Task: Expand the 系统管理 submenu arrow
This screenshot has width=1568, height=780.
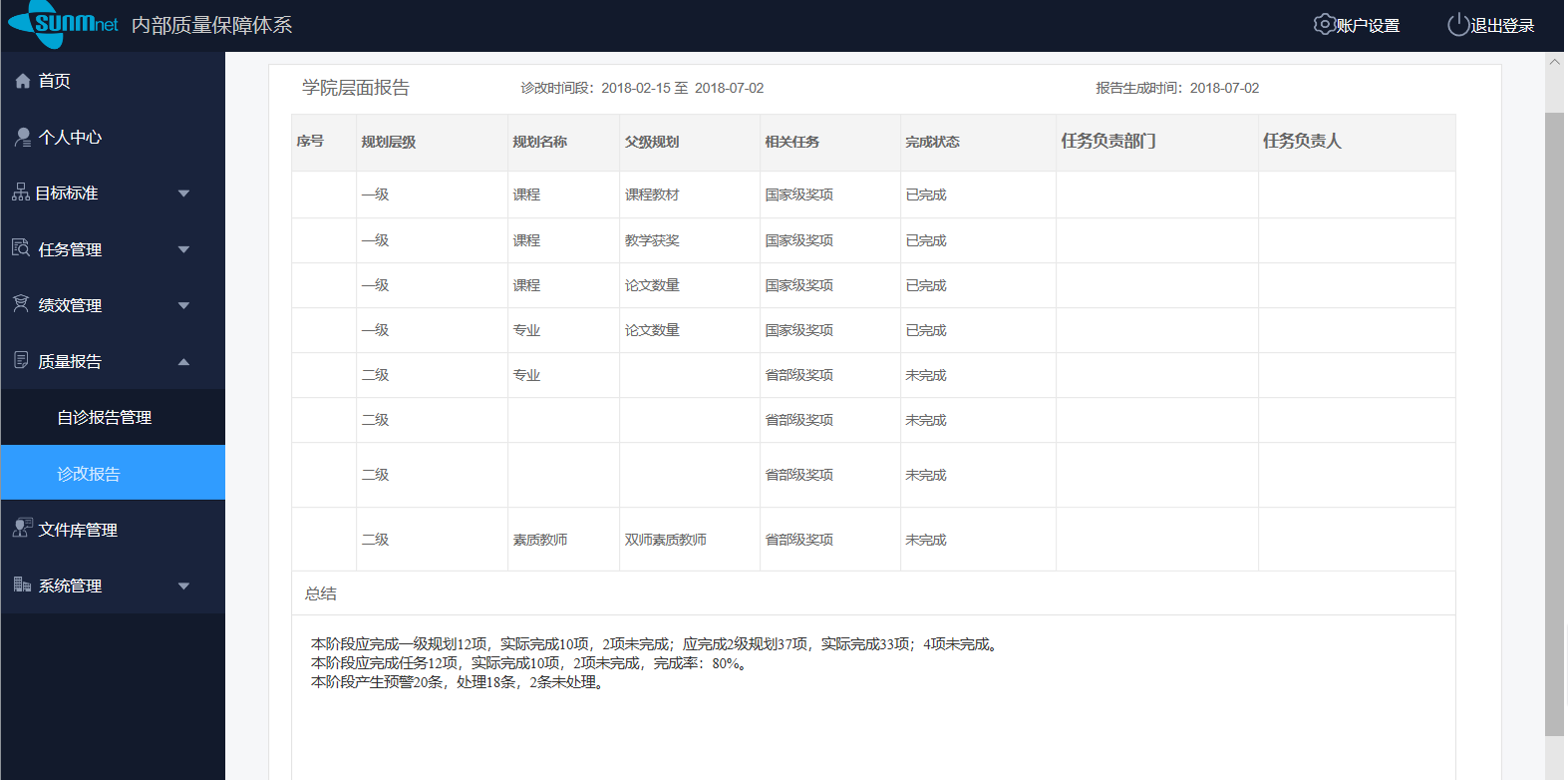Action: 183,585
